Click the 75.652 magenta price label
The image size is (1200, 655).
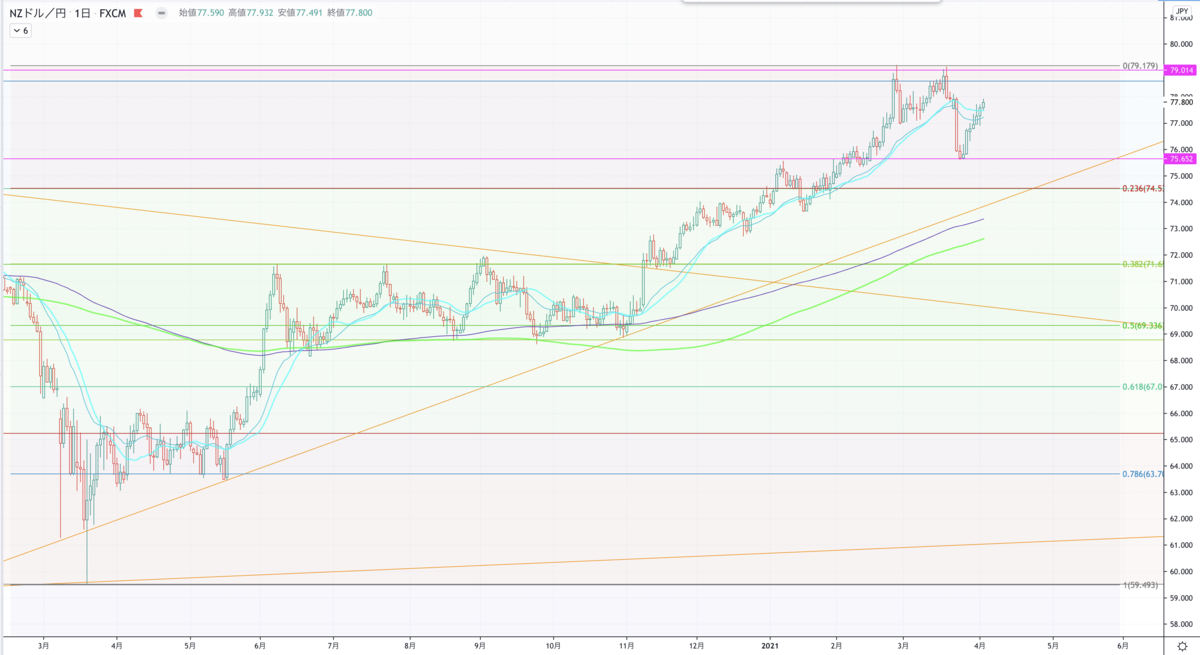point(1181,158)
